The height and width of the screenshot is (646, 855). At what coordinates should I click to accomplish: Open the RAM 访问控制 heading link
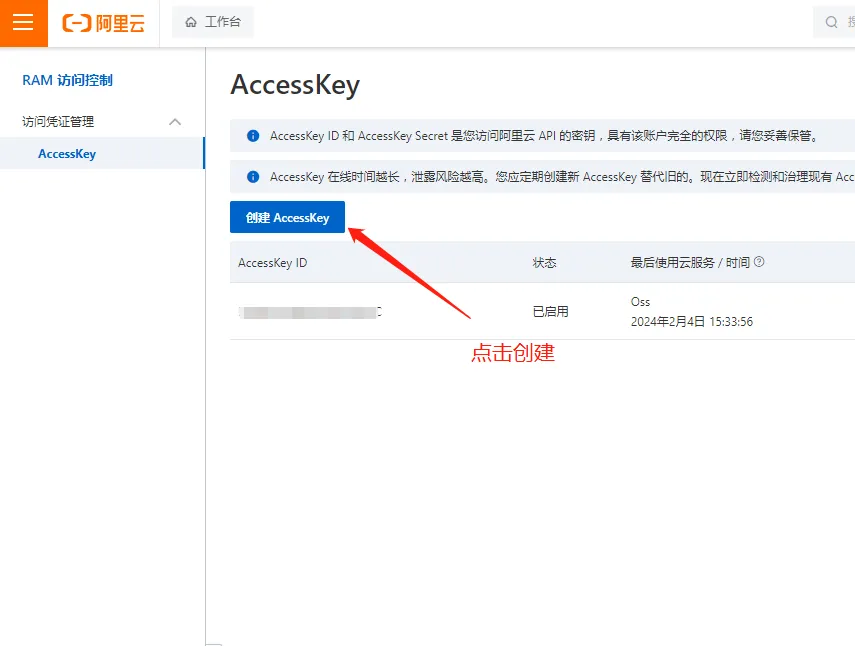[68, 81]
